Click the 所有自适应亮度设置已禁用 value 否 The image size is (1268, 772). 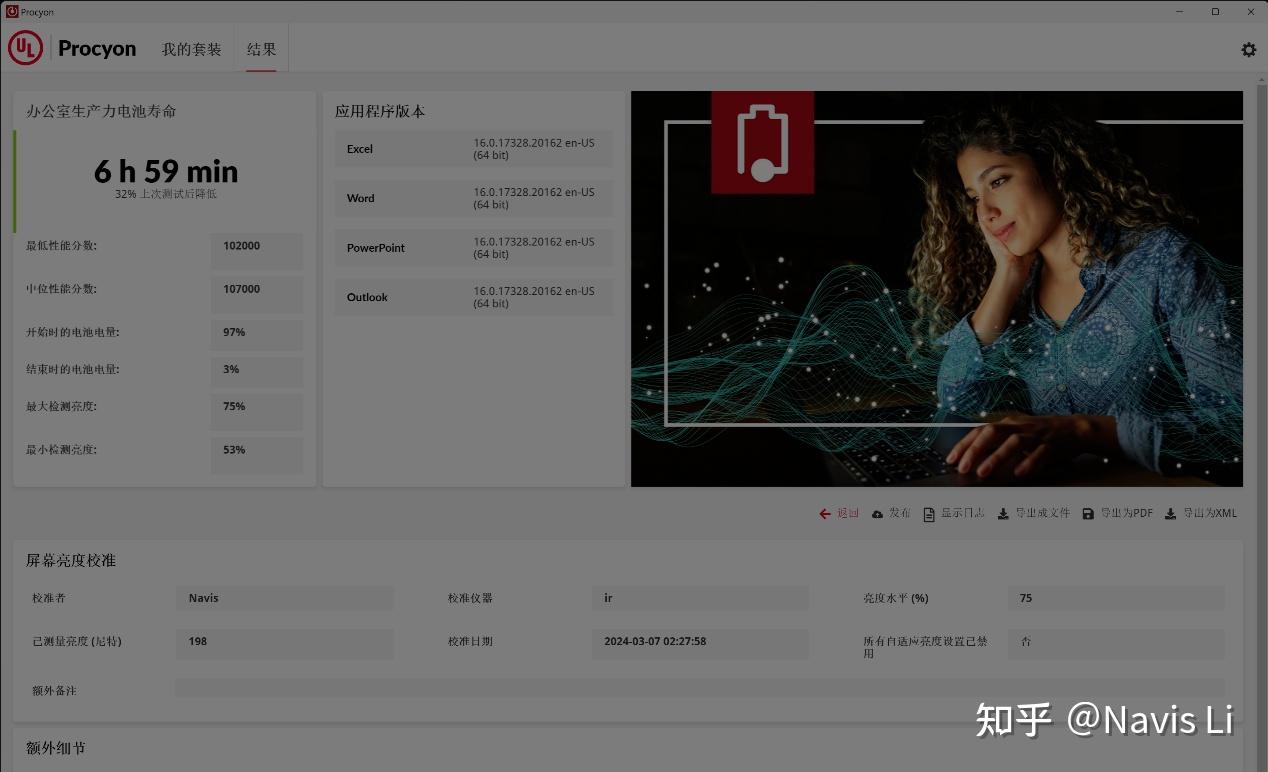point(1116,643)
